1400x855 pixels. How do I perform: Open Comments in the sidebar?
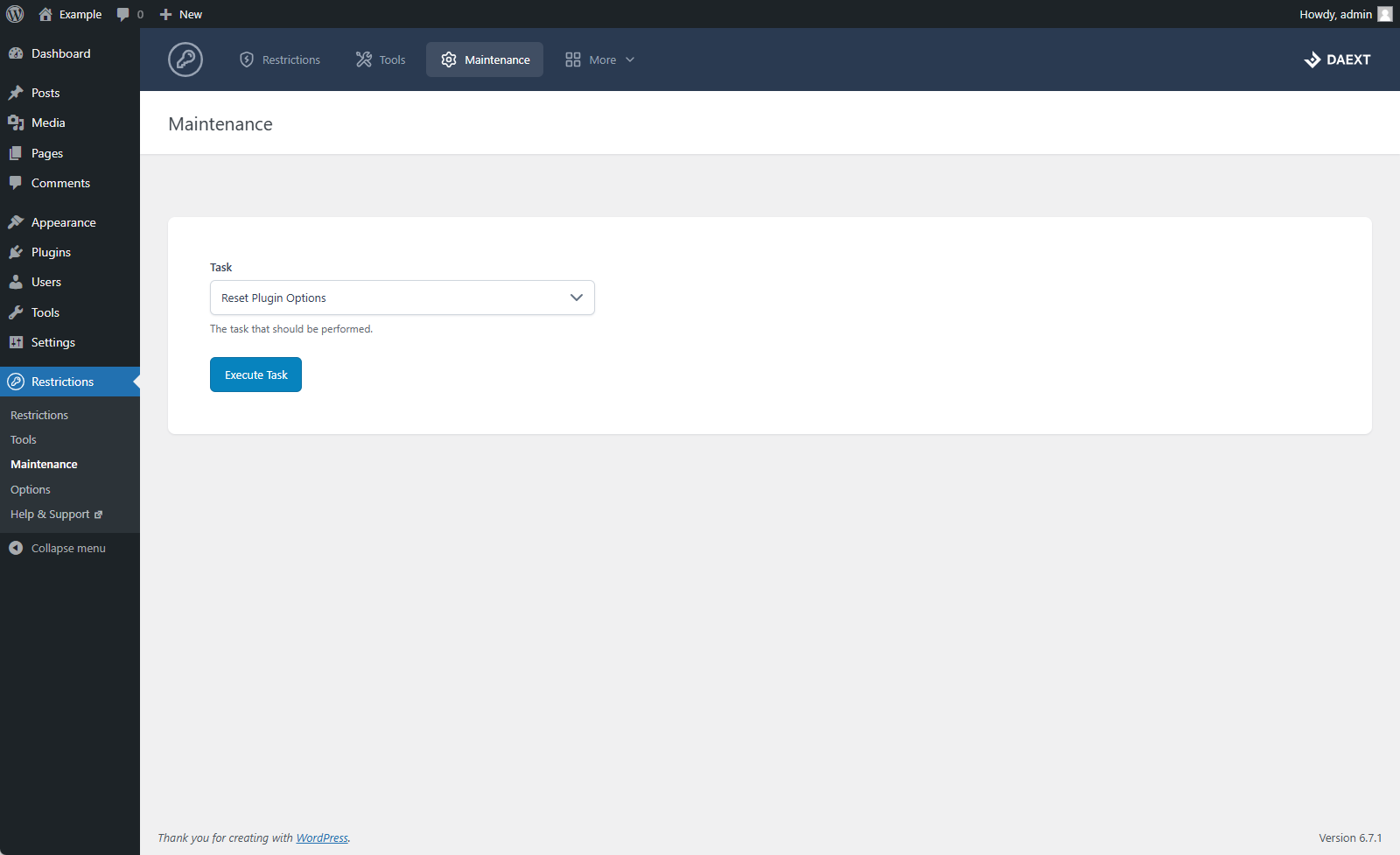[70, 183]
